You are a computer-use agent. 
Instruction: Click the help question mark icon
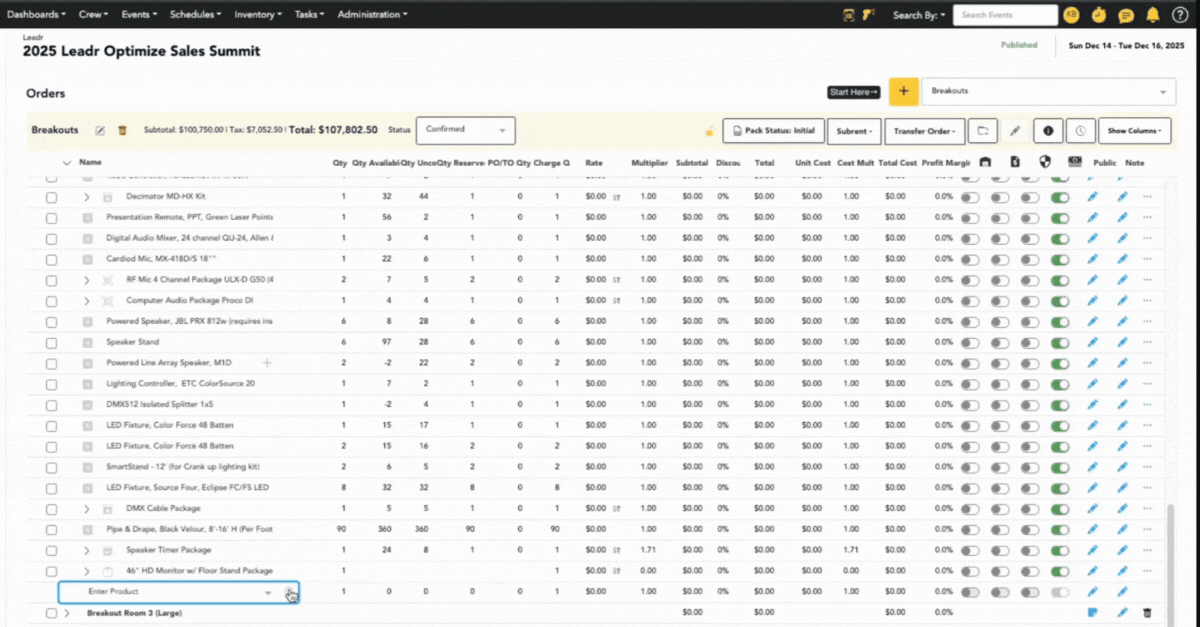tap(1179, 15)
